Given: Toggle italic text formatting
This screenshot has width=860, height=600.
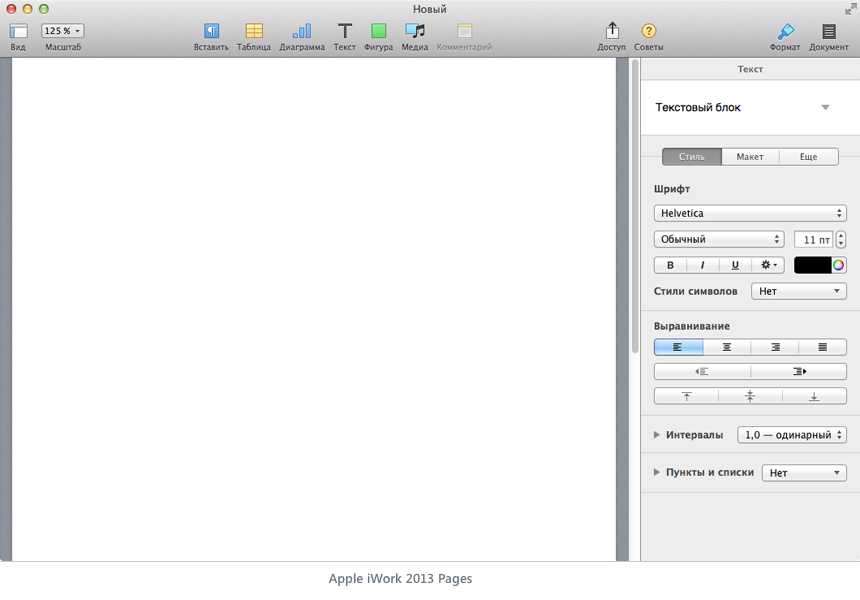Looking at the screenshot, I should [x=702, y=265].
